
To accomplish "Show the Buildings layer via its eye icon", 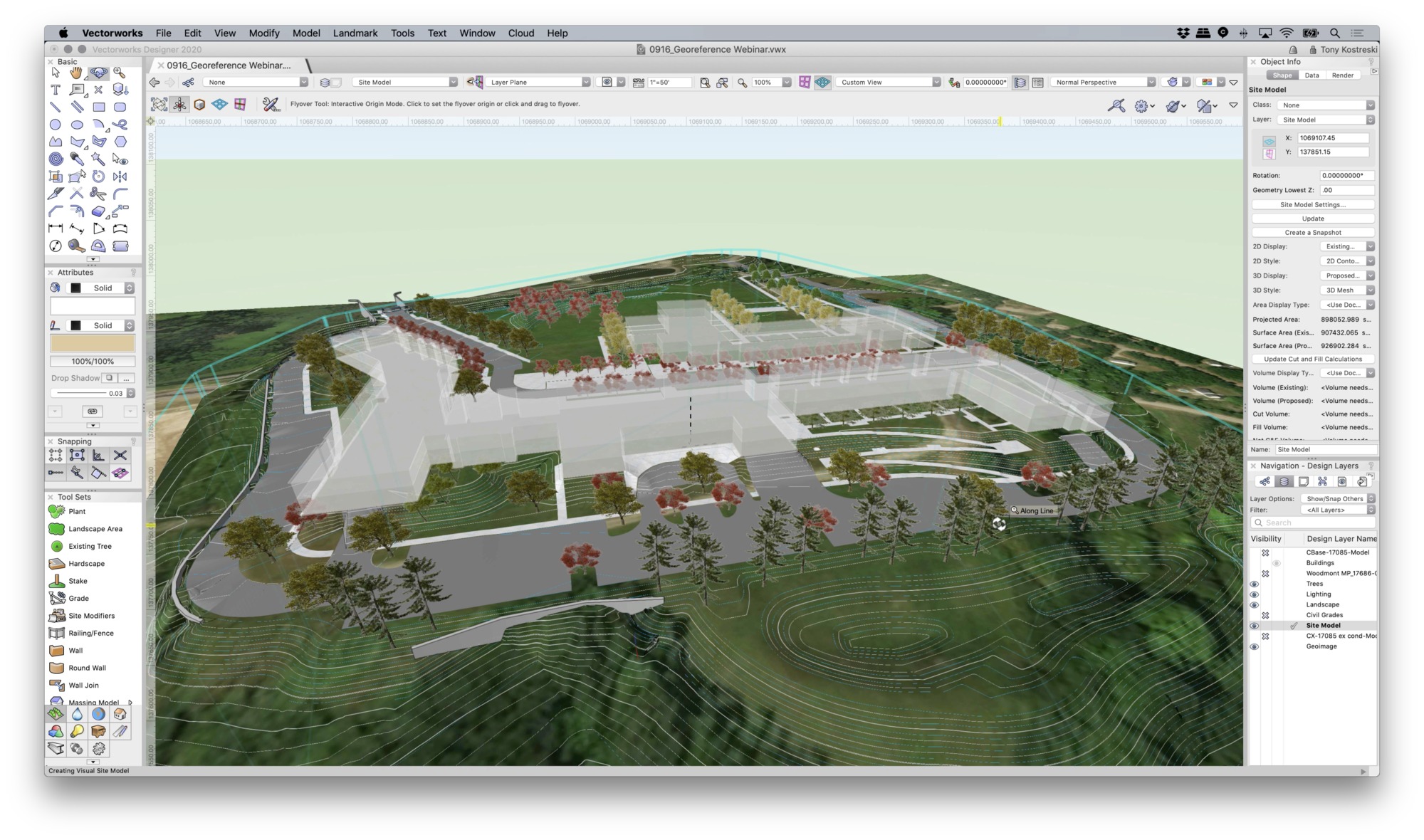I will tap(1277, 563).
